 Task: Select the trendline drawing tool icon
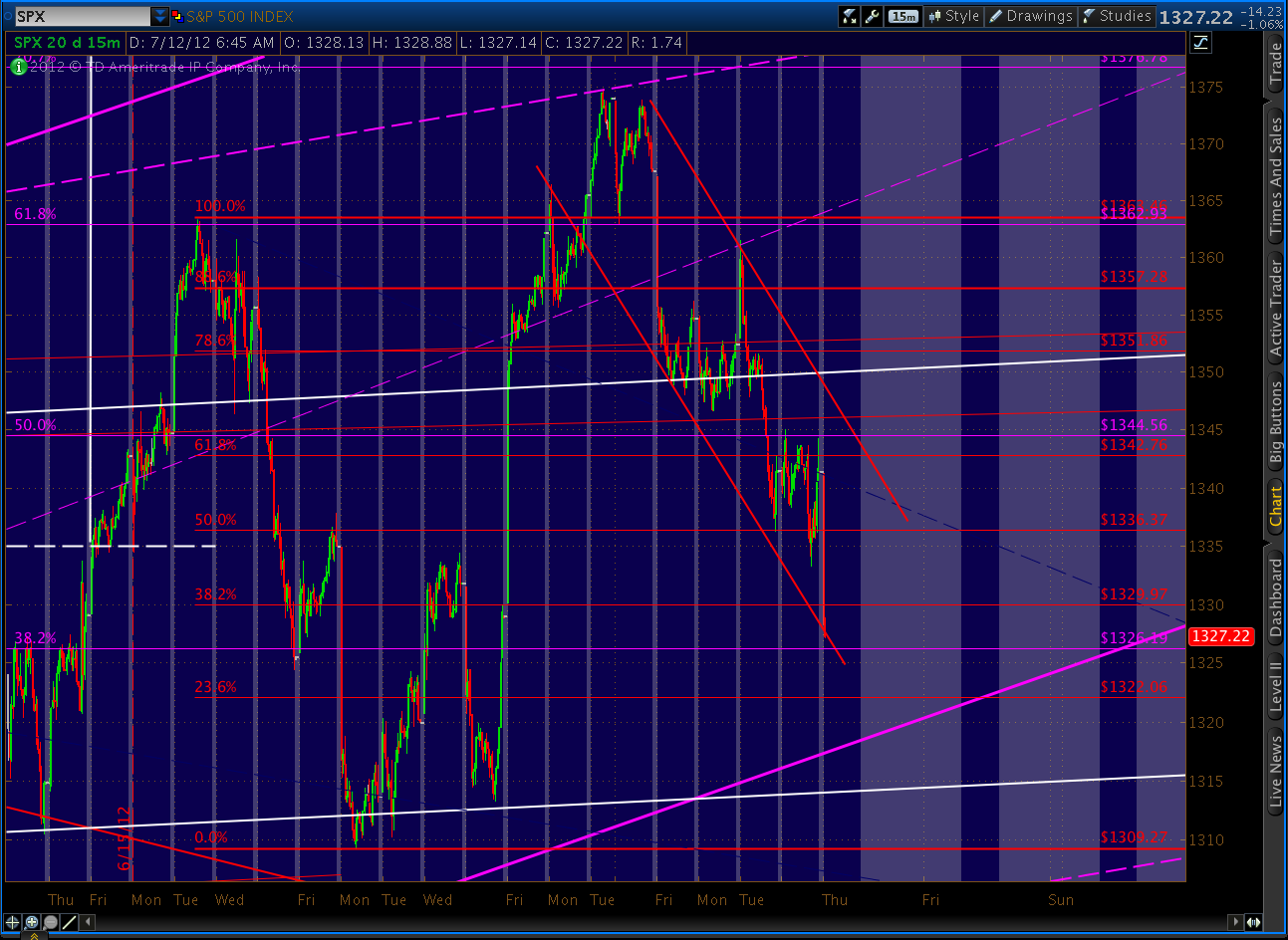click(x=69, y=922)
